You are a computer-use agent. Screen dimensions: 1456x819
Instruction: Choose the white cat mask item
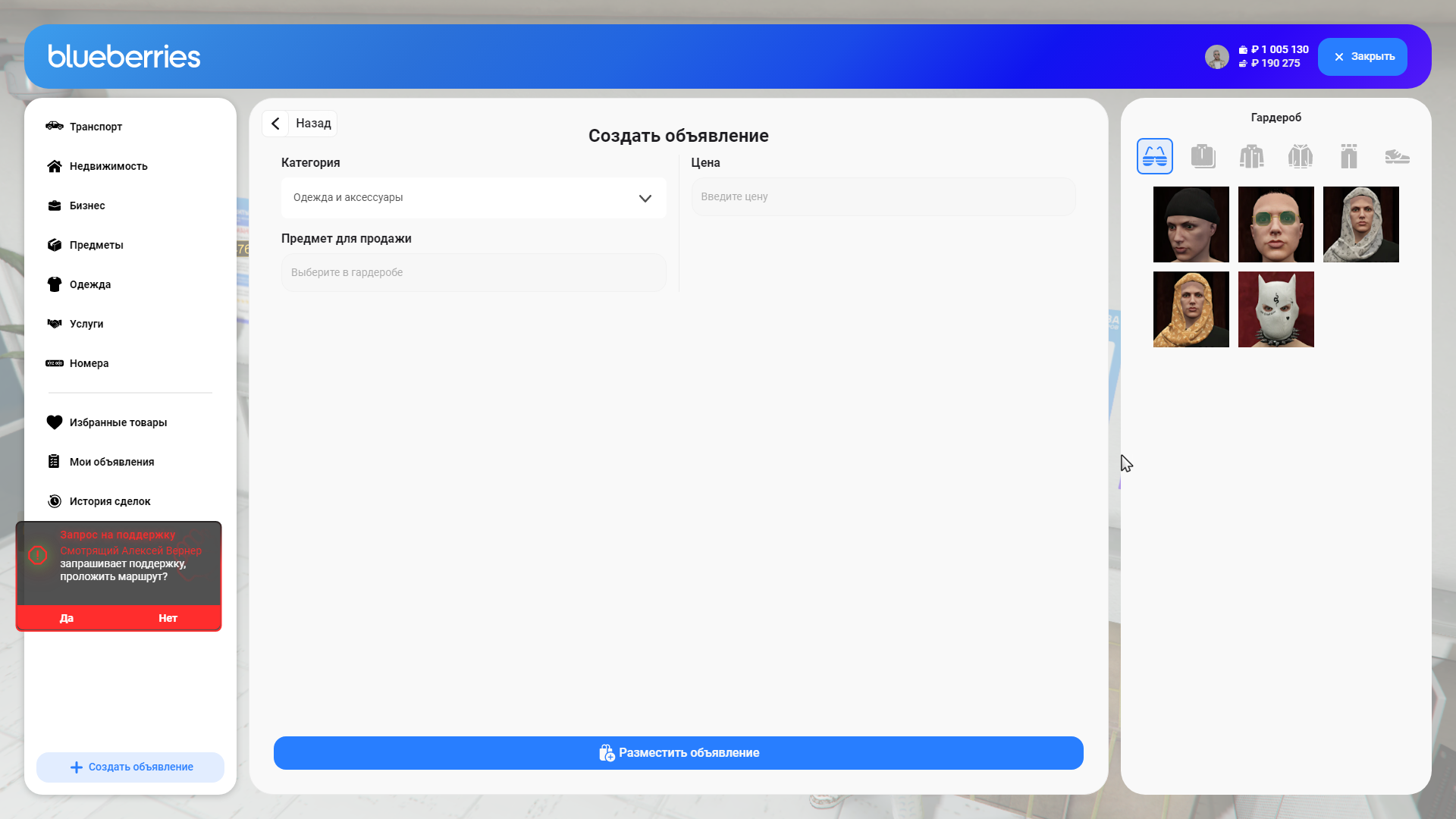[1276, 309]
